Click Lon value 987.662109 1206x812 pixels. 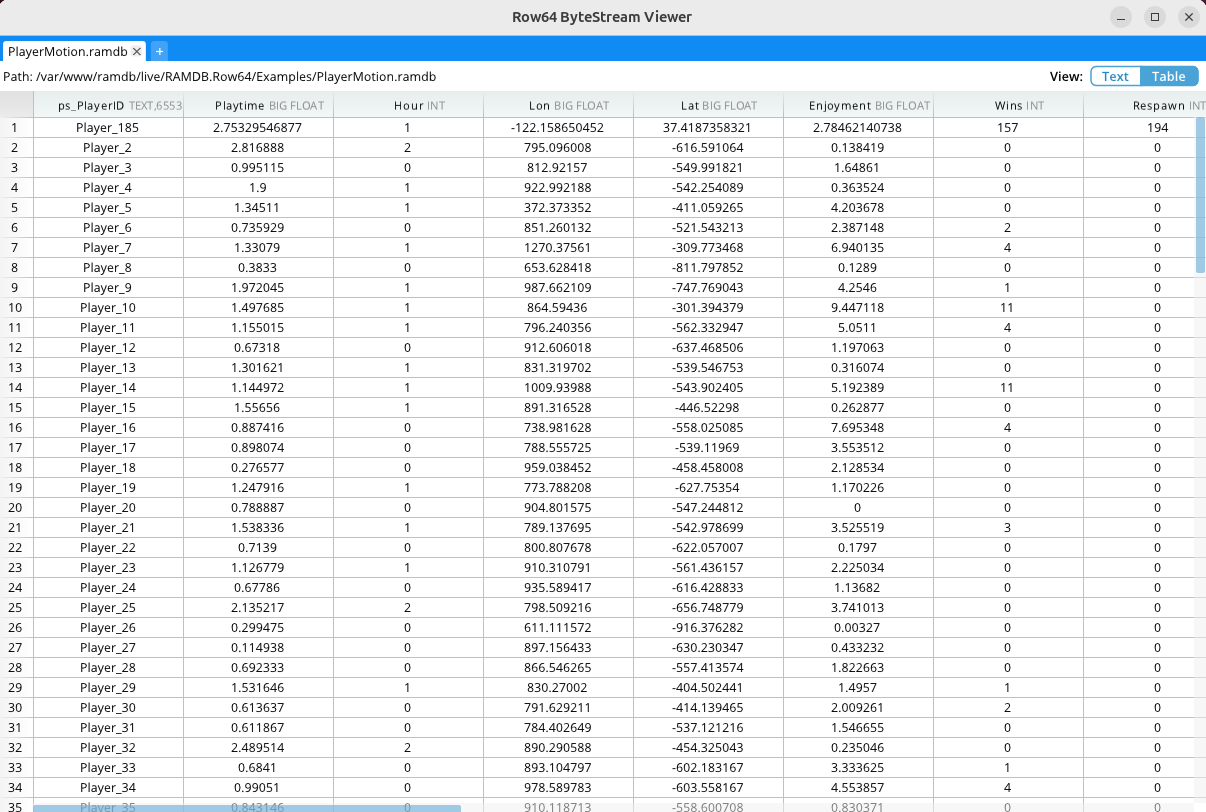point(558,288)
